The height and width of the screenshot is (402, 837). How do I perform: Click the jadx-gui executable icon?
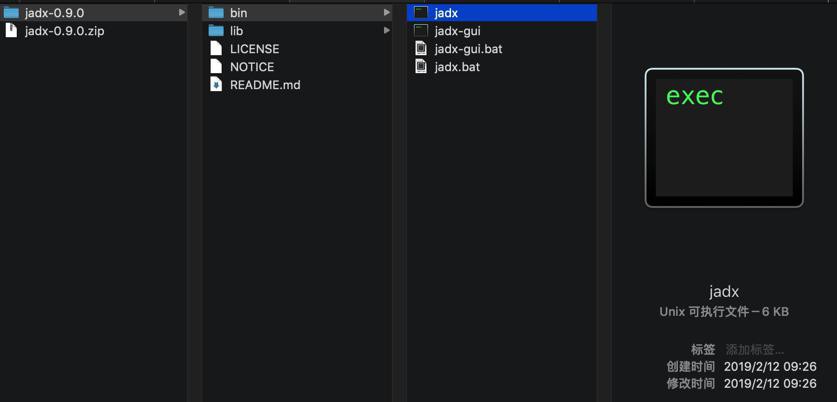tap(421, 31)
